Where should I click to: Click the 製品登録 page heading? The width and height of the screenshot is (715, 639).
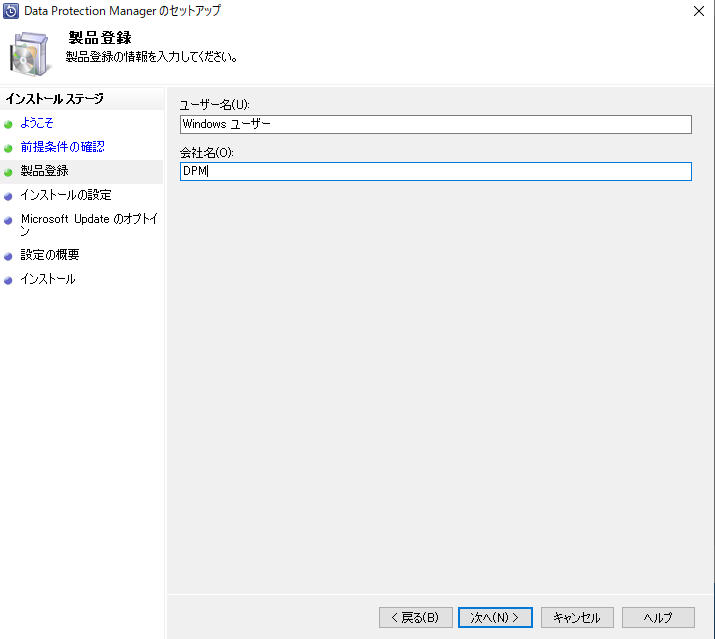point(100,37)
